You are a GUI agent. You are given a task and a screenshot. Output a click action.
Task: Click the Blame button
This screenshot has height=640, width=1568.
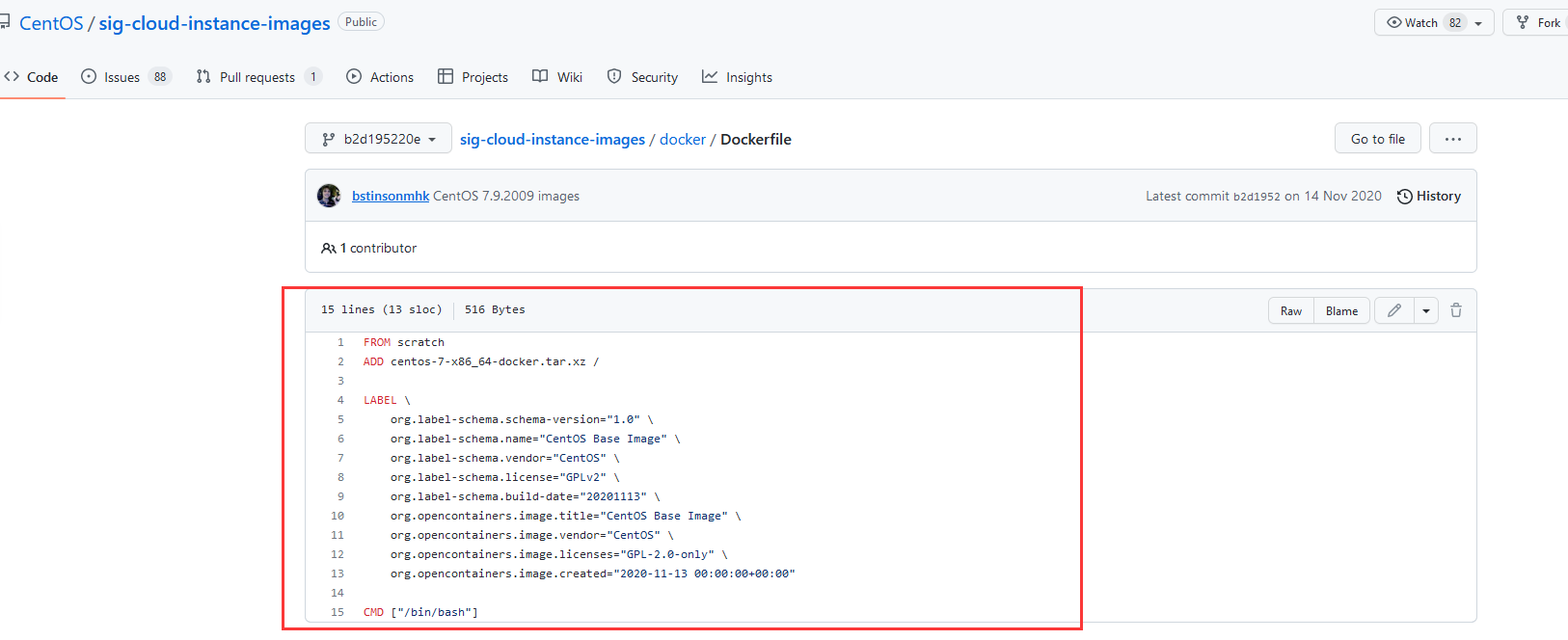1341,310
